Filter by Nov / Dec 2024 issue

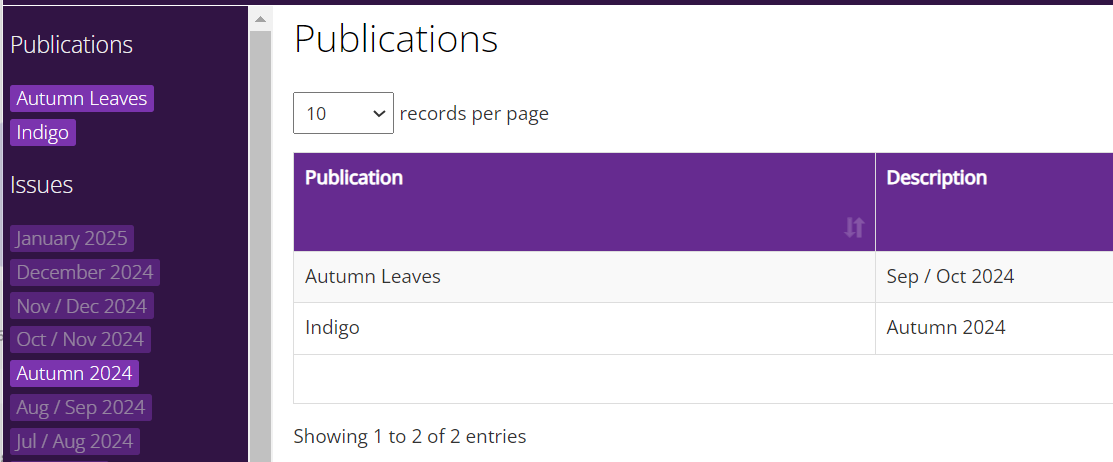82,306
